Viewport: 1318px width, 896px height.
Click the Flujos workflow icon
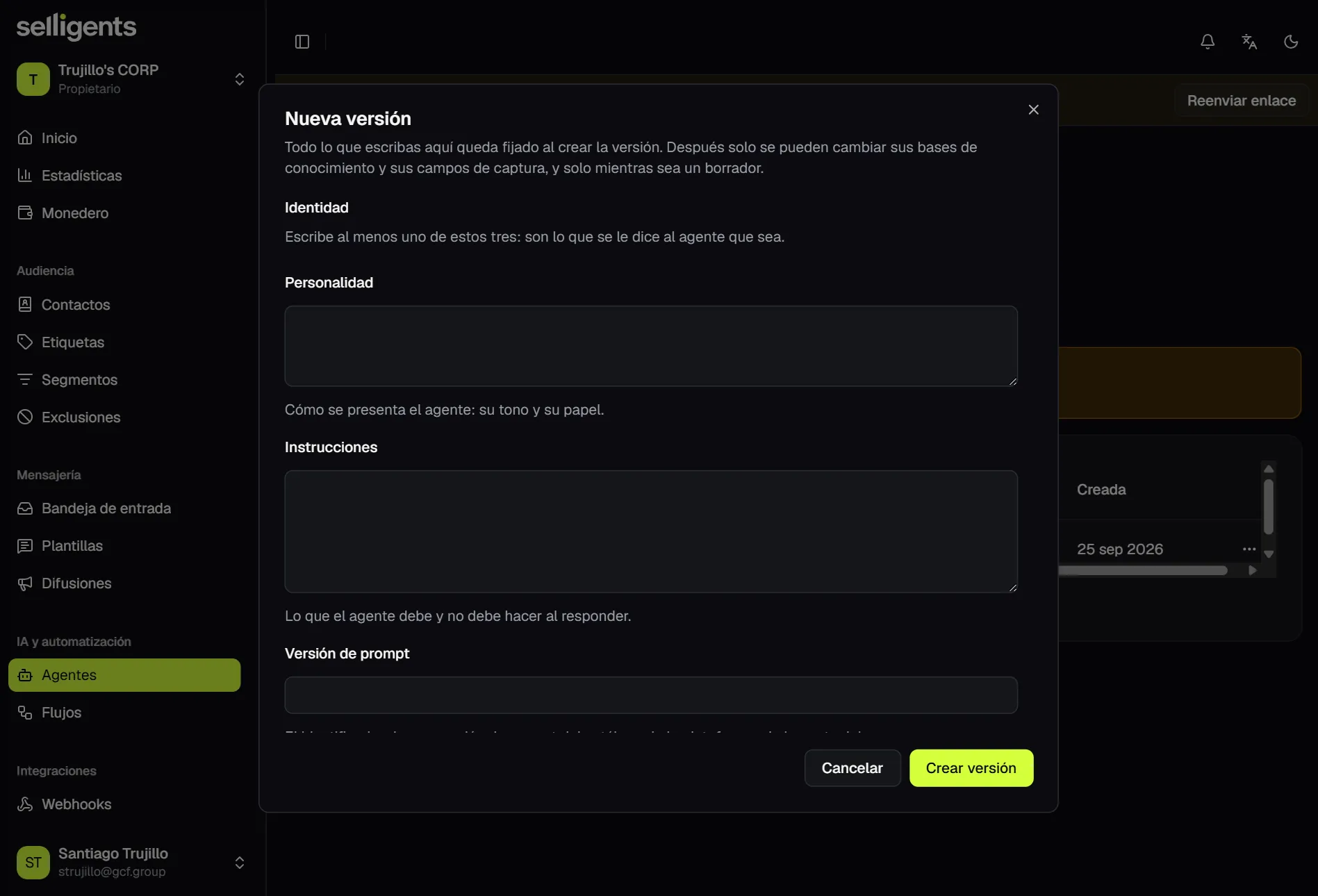(x=25, y=713)
